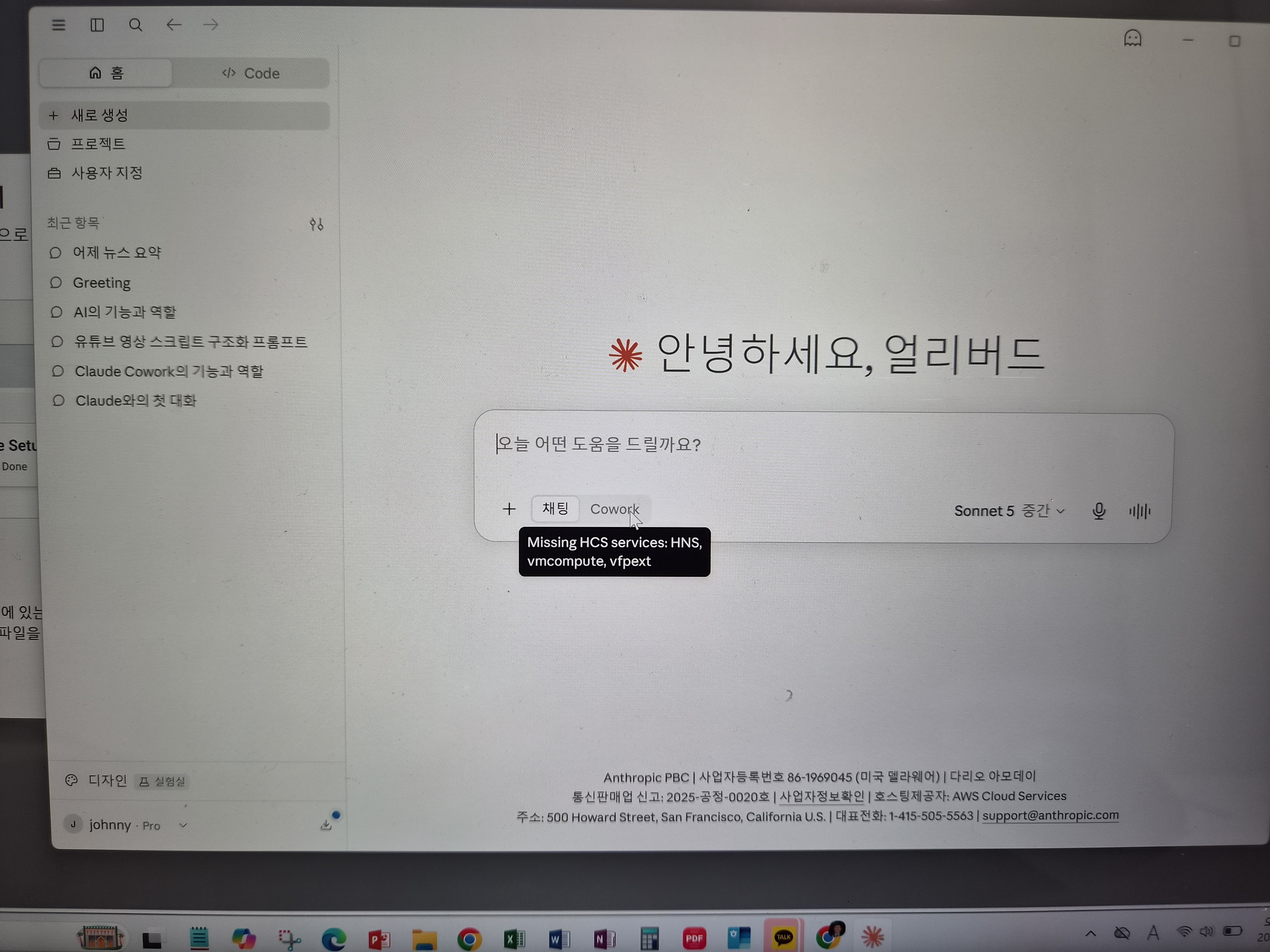Open Snipping Tool from the taskbar

(289, 939)
